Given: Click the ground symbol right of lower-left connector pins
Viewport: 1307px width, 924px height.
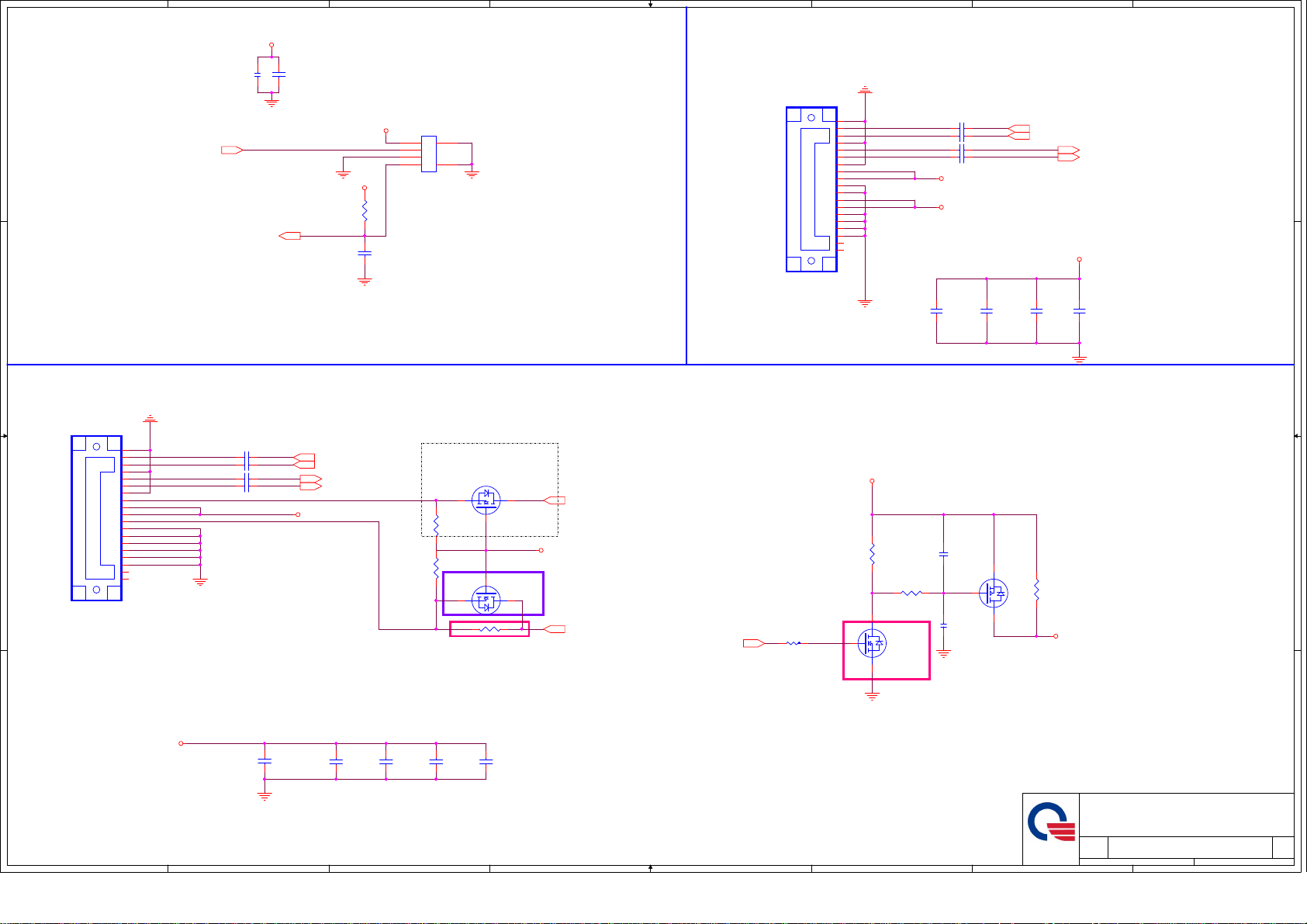Looking at the screenshot, I should click(x=200, y=582).
